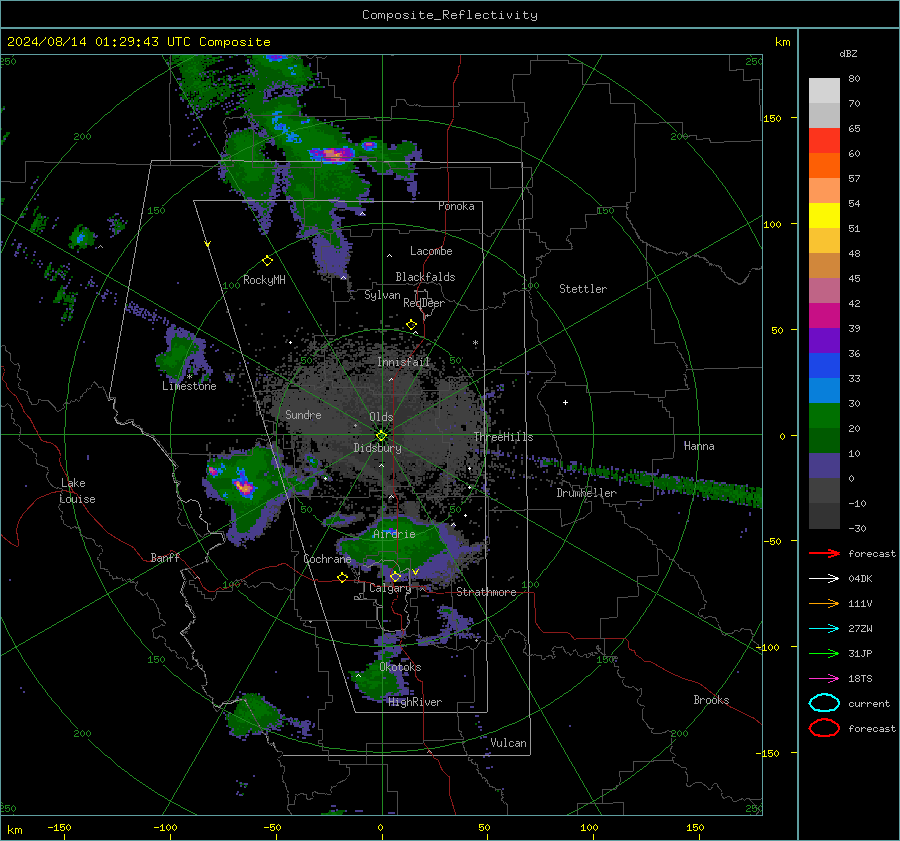The image size is (900, 841).
Task: Pick the cyan 27ZW arrow icon
Action: click(x=824, y=629)
